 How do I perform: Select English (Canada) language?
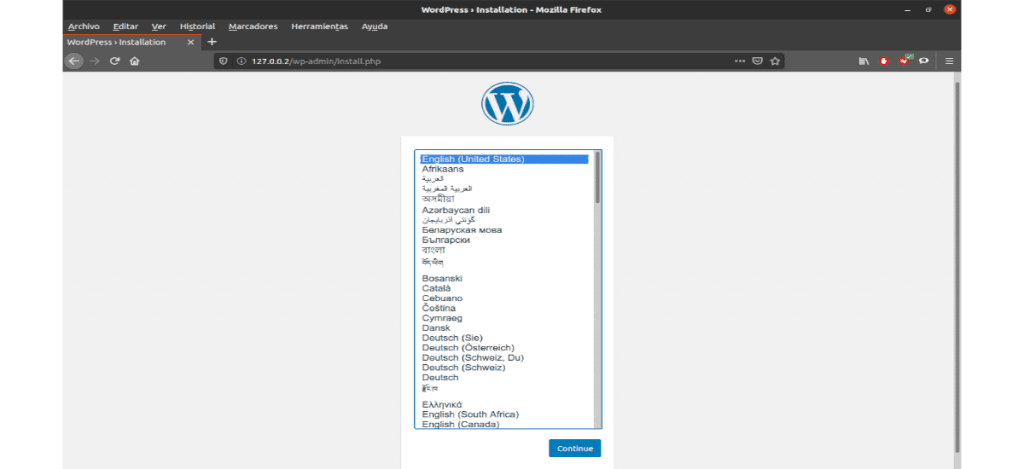point(507,425)
